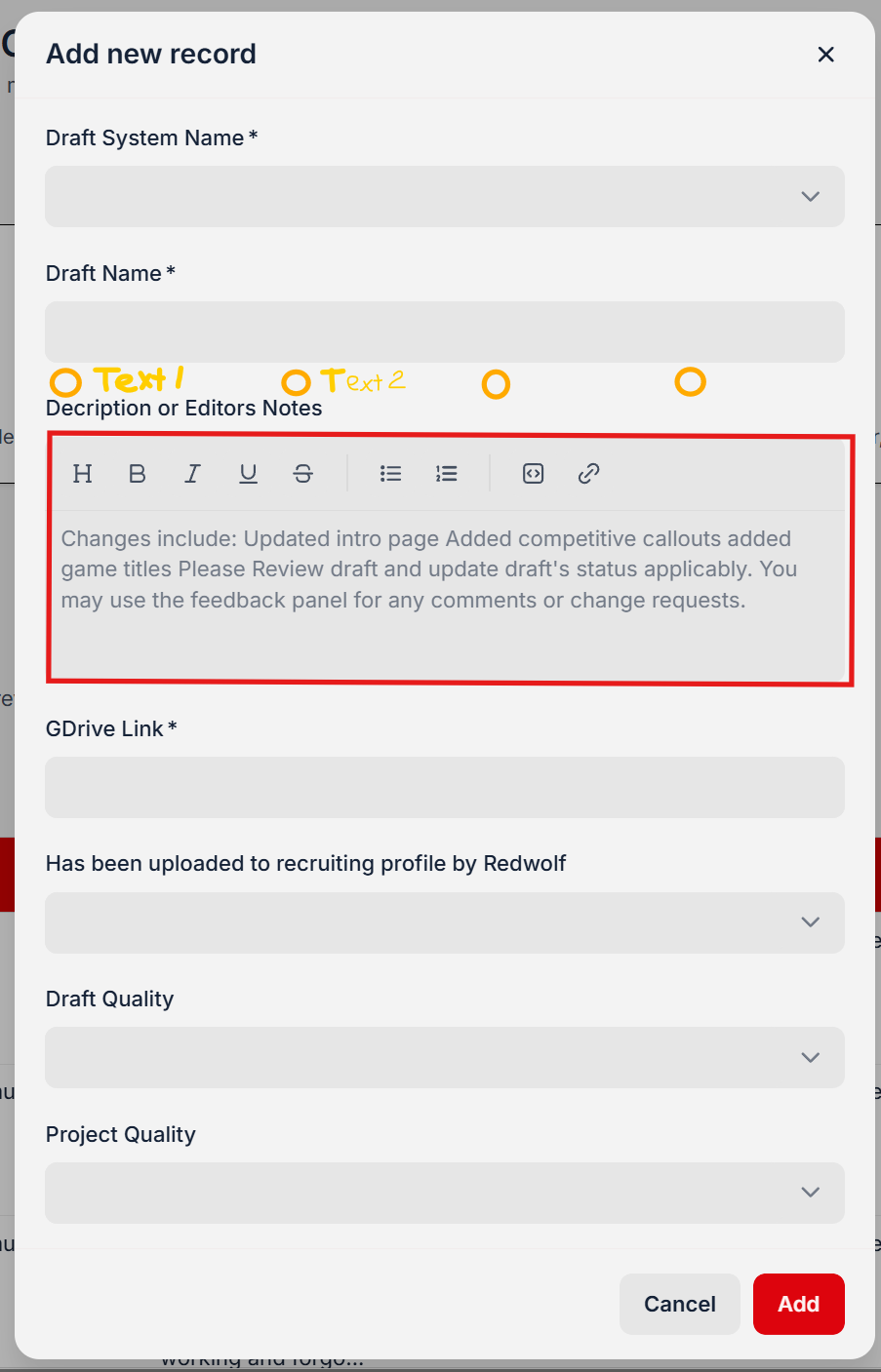Toggle italic formatting in editor toolbar
This screenshot has width=881, height=1372.
(x=192, y=474)
